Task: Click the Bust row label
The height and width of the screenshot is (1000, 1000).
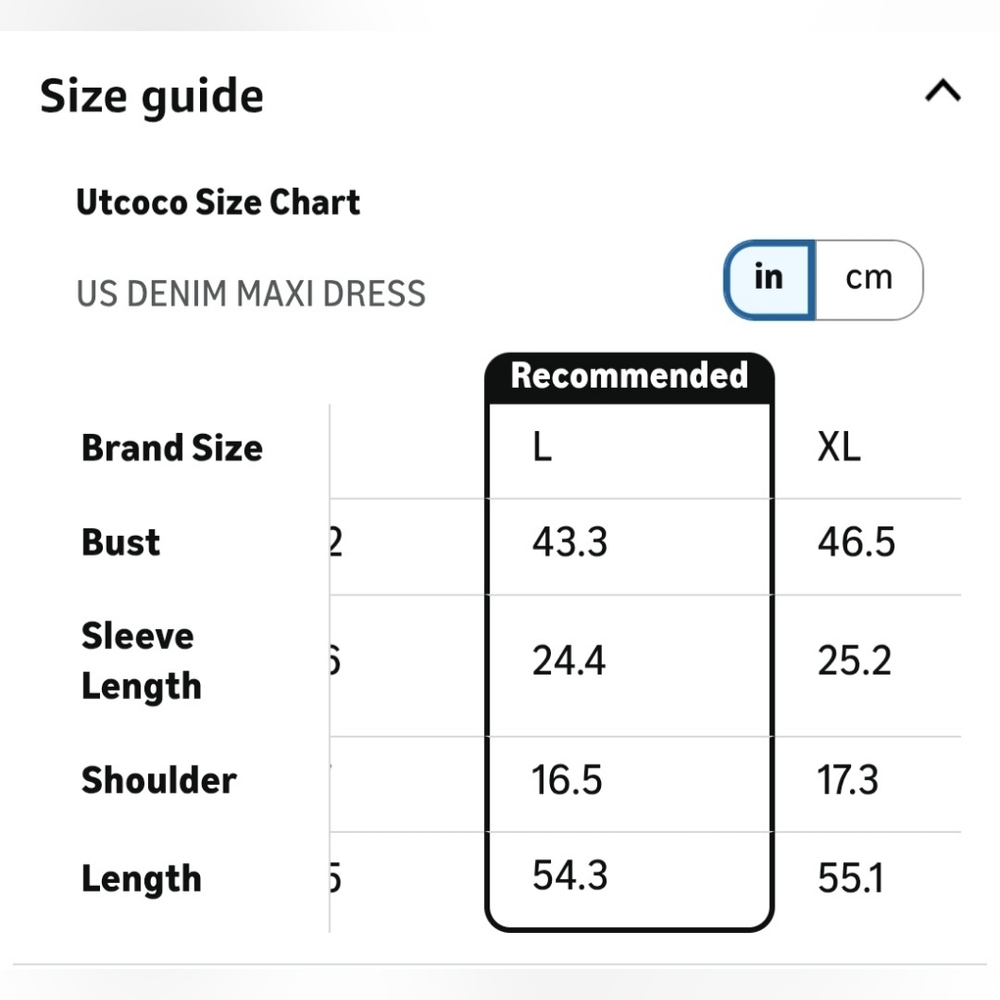Action: [x=121, y=543]
